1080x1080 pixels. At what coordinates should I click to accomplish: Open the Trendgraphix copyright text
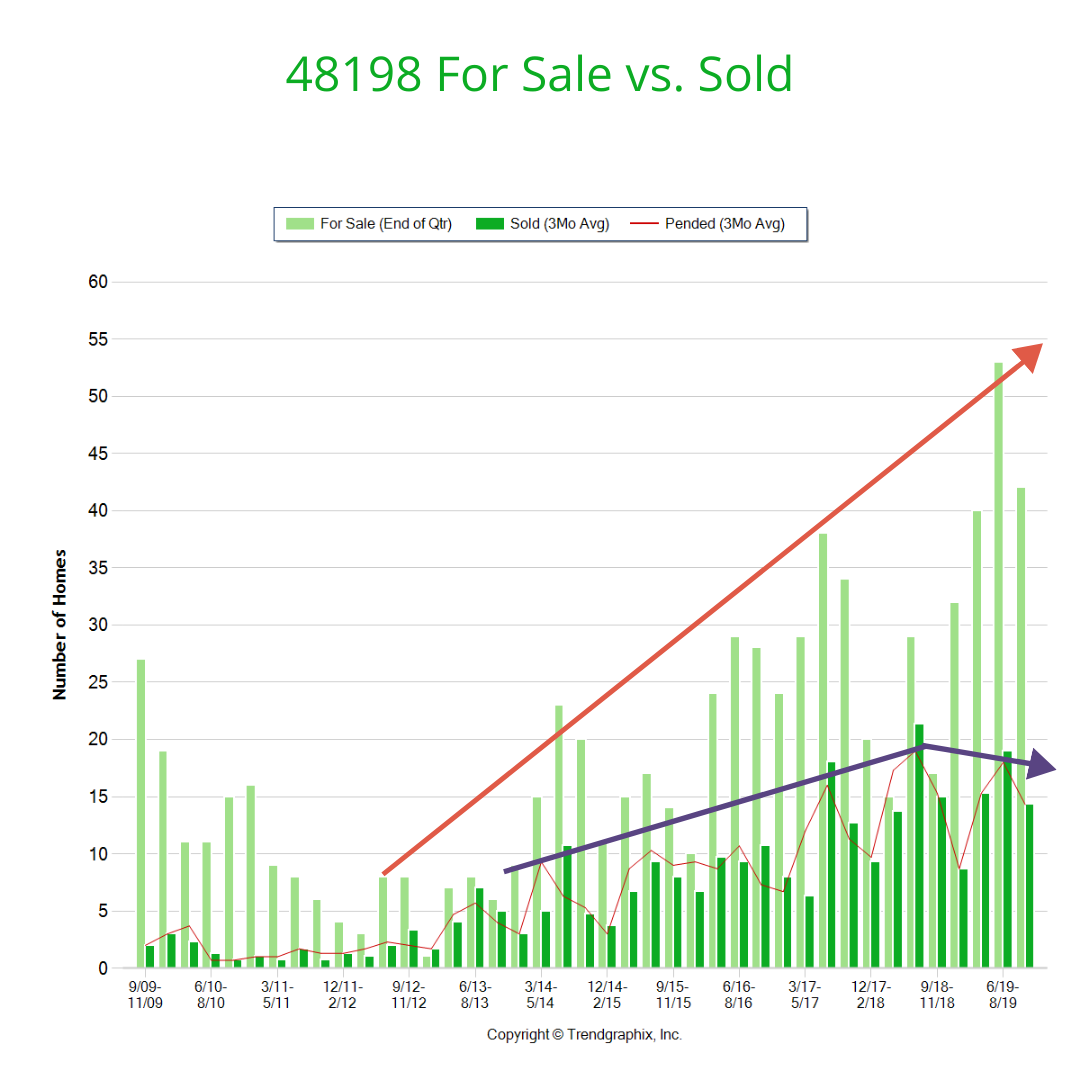point(584,1034)
